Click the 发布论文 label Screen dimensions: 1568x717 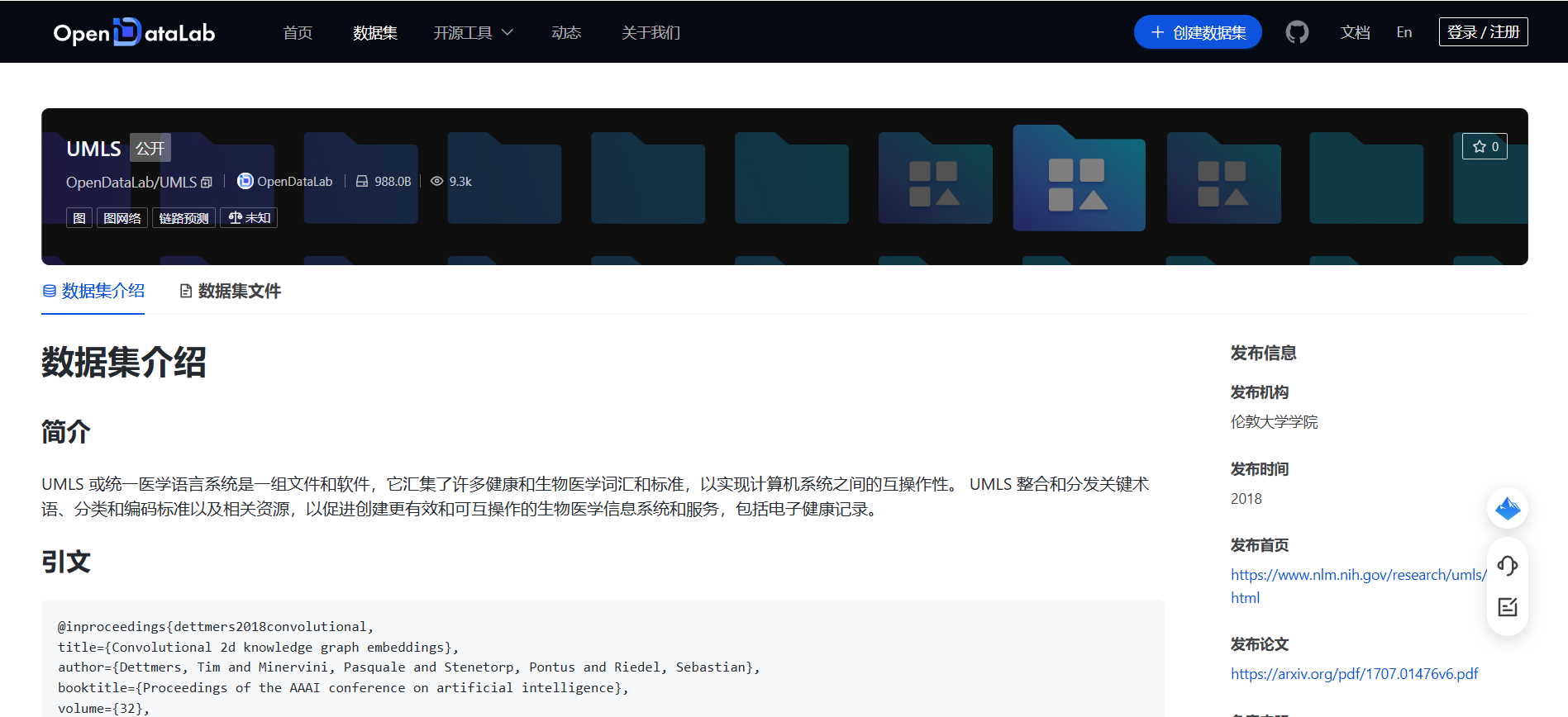[x=1259, y=643]
